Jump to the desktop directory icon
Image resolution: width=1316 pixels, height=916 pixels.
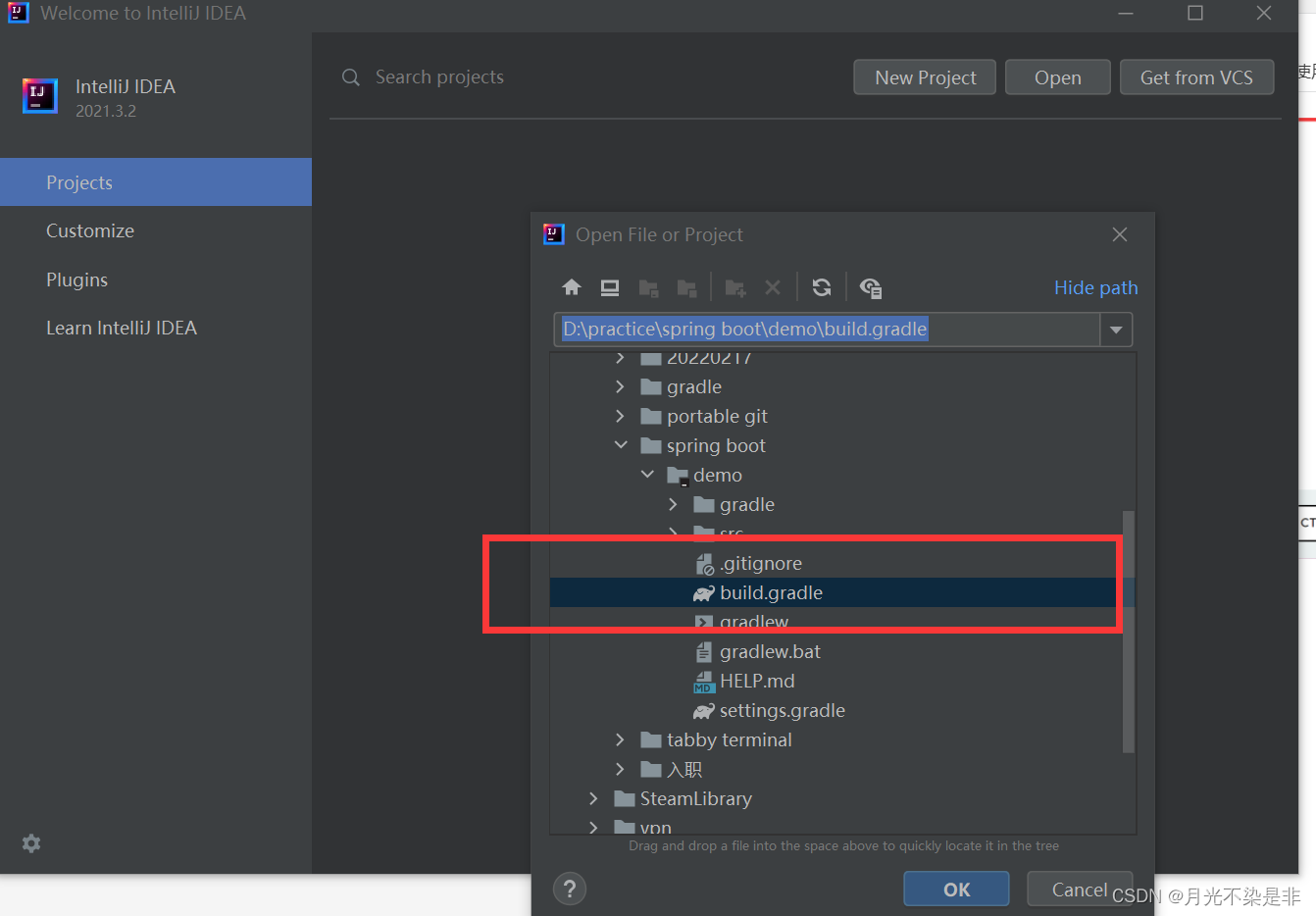(610, 287)
